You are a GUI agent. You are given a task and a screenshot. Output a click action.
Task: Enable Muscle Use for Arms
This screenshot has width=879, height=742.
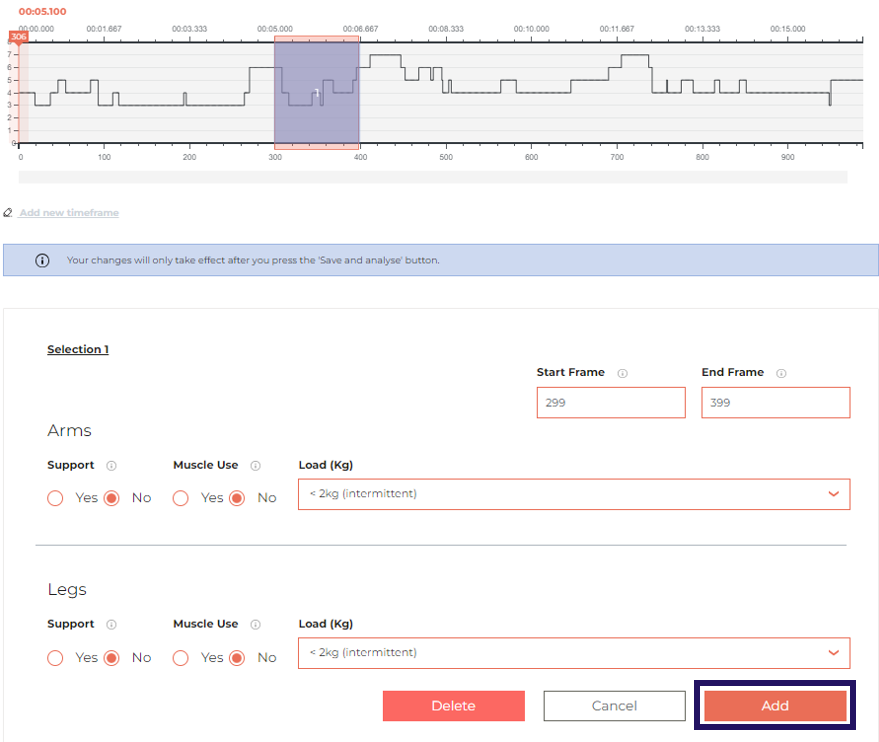[180, 497]
